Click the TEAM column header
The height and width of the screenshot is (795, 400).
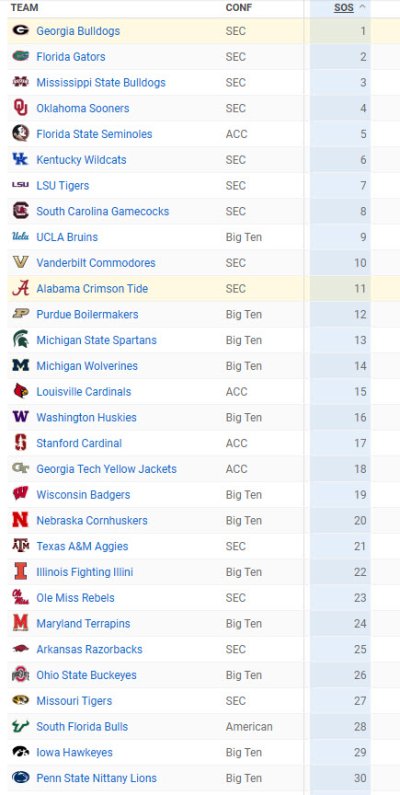coord(24,8)
